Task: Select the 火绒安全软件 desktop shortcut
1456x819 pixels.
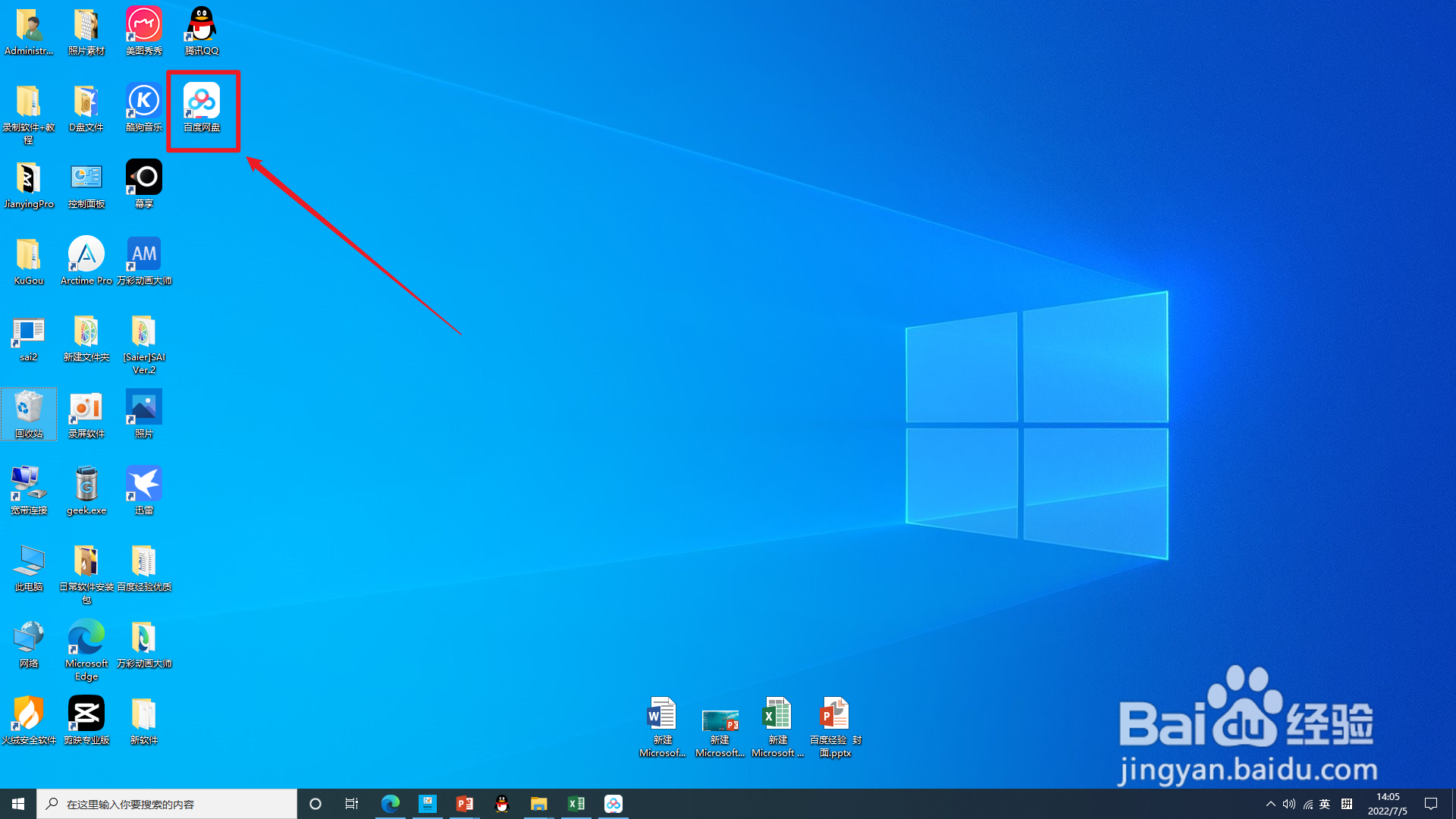Action: point(29,720)
